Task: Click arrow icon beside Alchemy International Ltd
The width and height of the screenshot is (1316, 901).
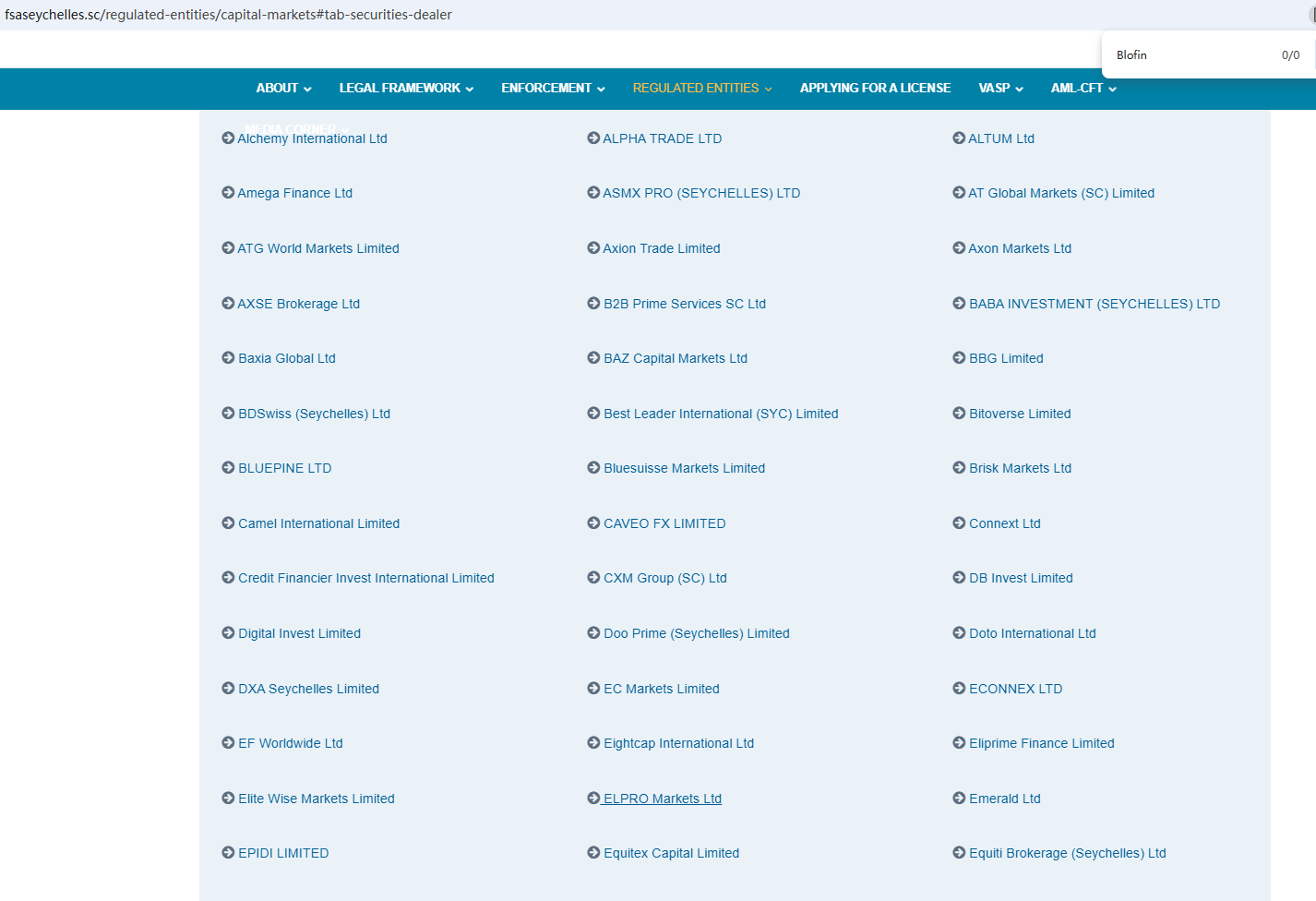Action: pyautogui.click(x=228, y=138)
